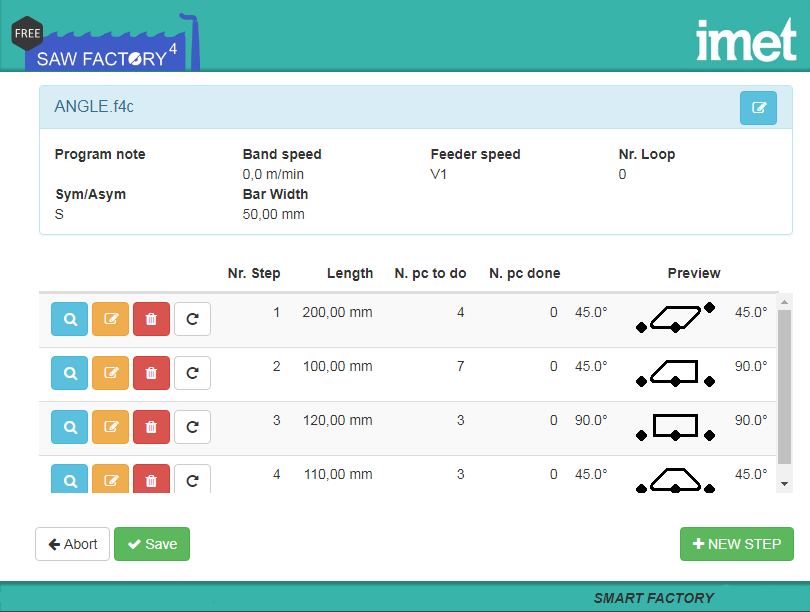
Task: View details of step 3
Action: point(70,427)
